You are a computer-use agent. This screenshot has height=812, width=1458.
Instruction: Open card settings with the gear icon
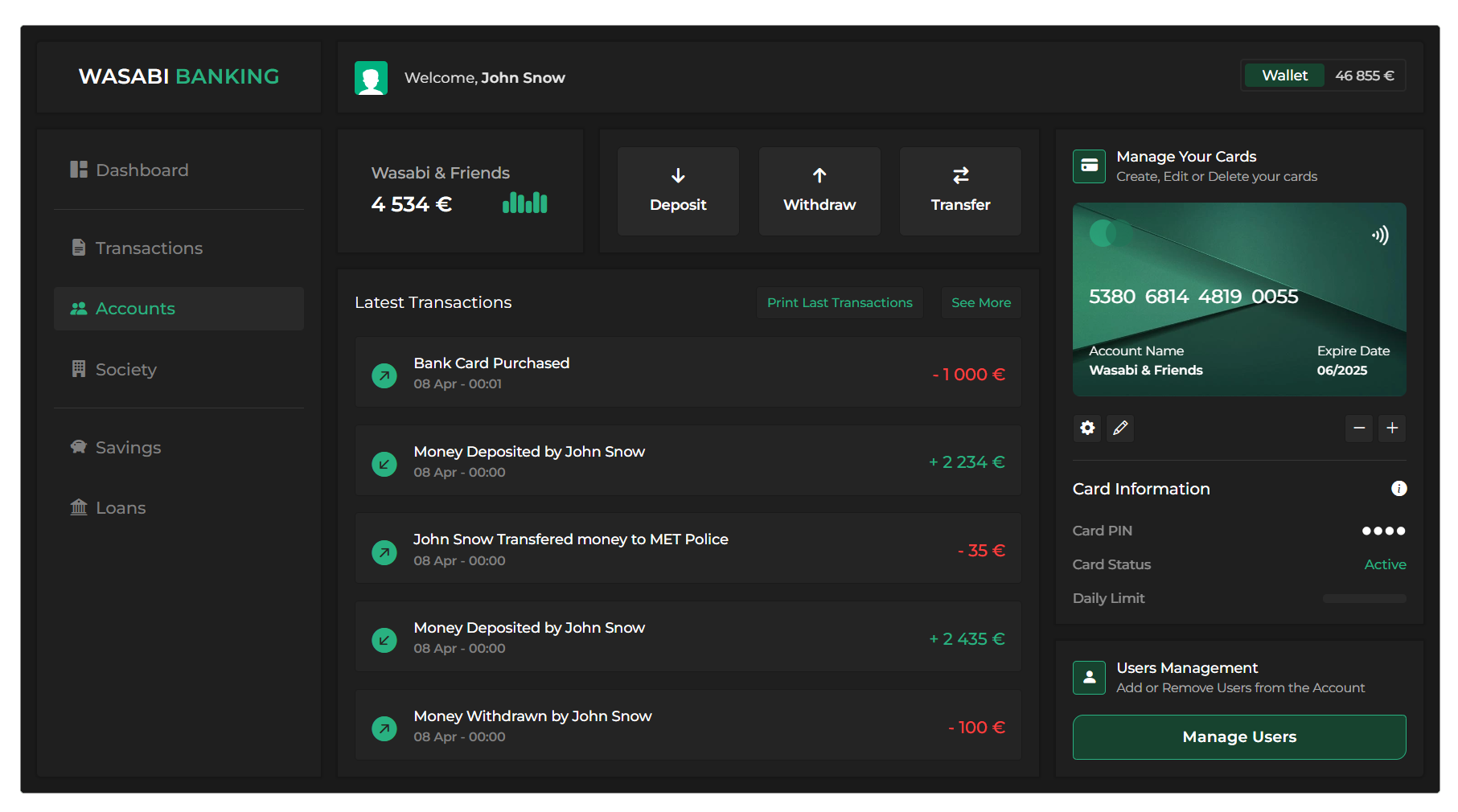(1087, 429)
